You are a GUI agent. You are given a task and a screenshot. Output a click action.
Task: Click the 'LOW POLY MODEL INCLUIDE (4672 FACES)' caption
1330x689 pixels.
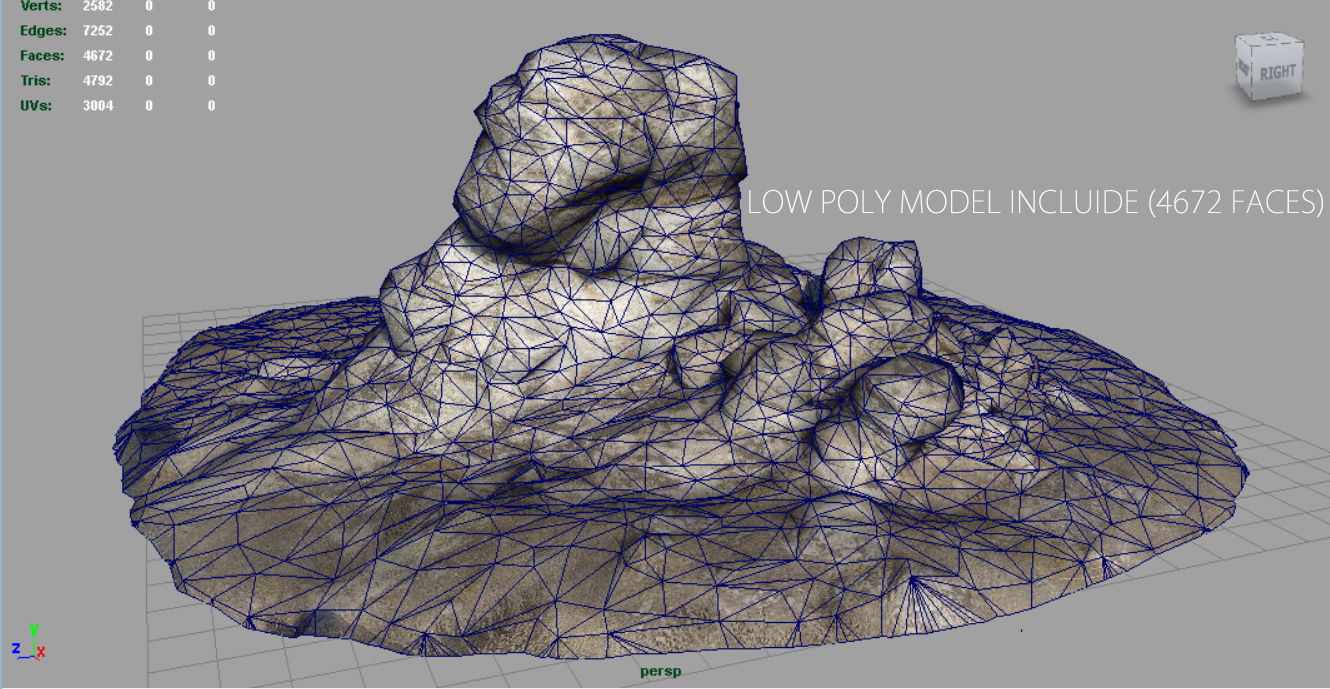pos(1035,203)
